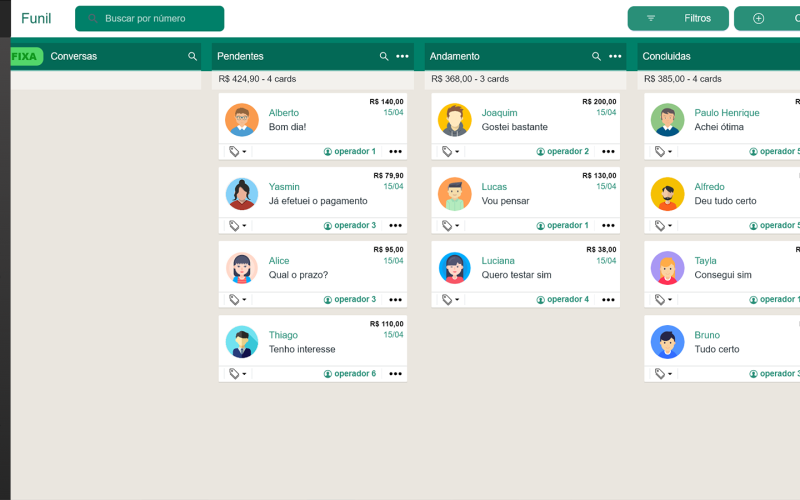Expand tag dropdown on Thiago's card

[237, 373]
